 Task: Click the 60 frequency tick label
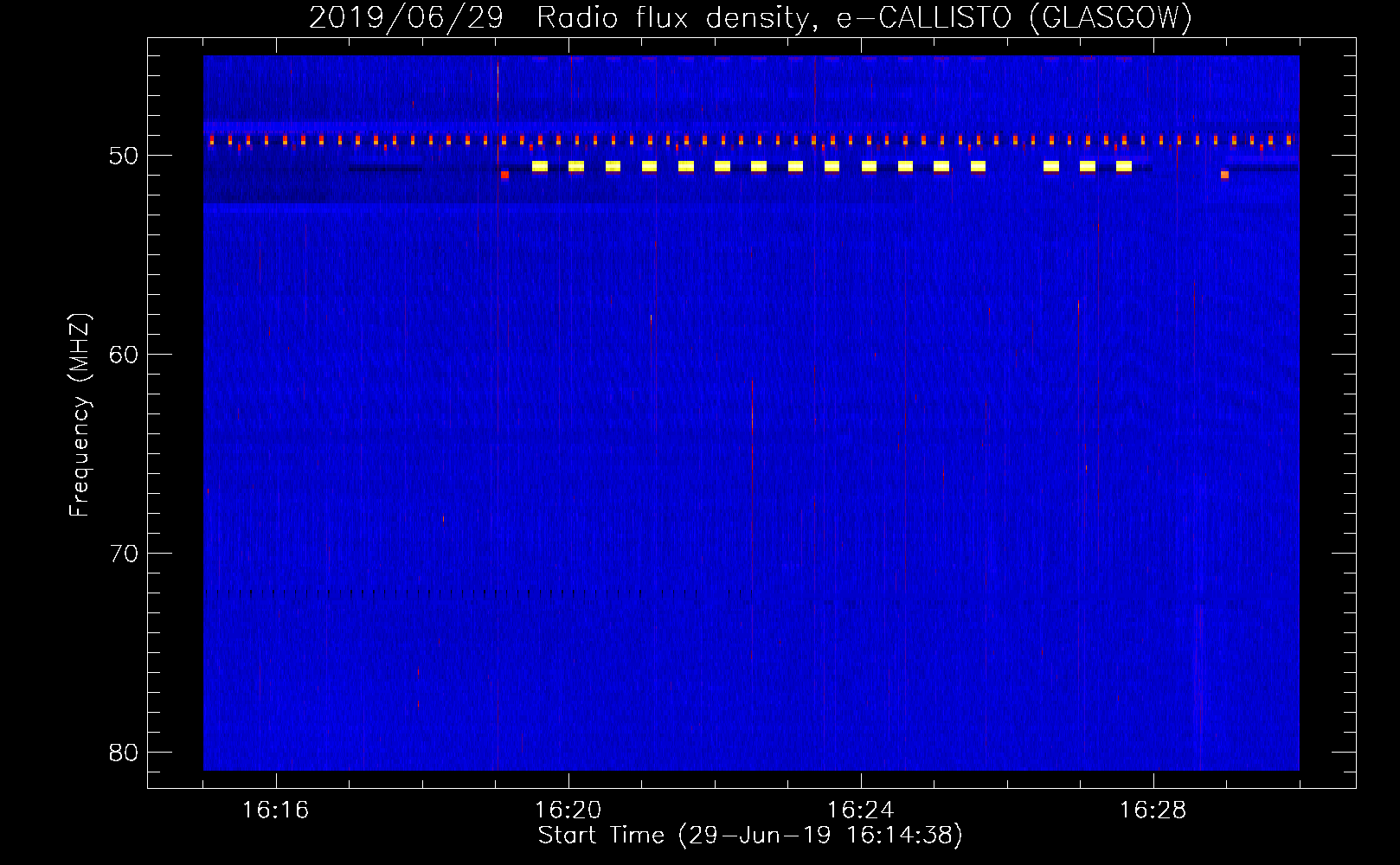tap(124, 355)
